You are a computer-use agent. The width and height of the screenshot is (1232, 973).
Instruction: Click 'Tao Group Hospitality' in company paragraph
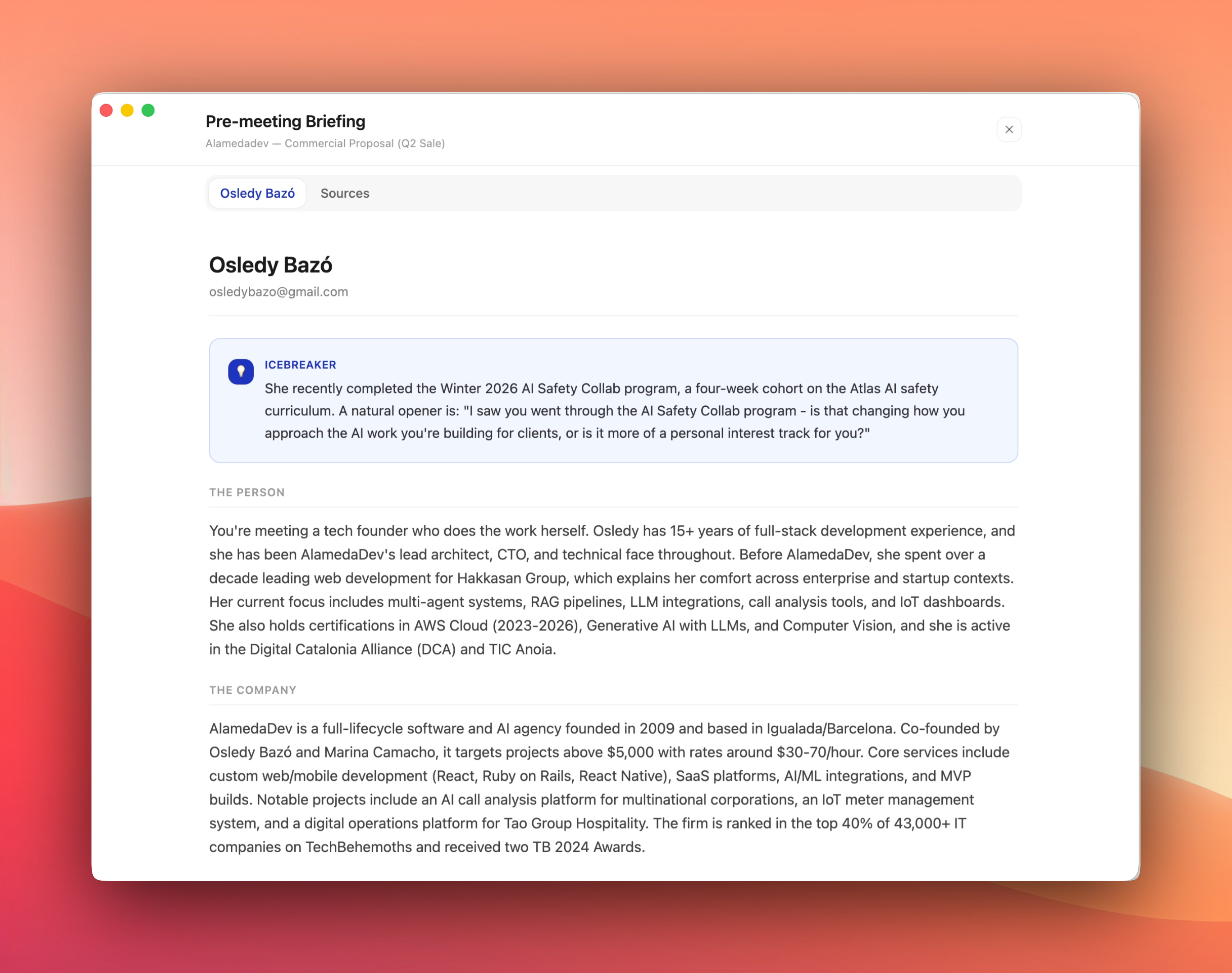click(x=575, y=823)
